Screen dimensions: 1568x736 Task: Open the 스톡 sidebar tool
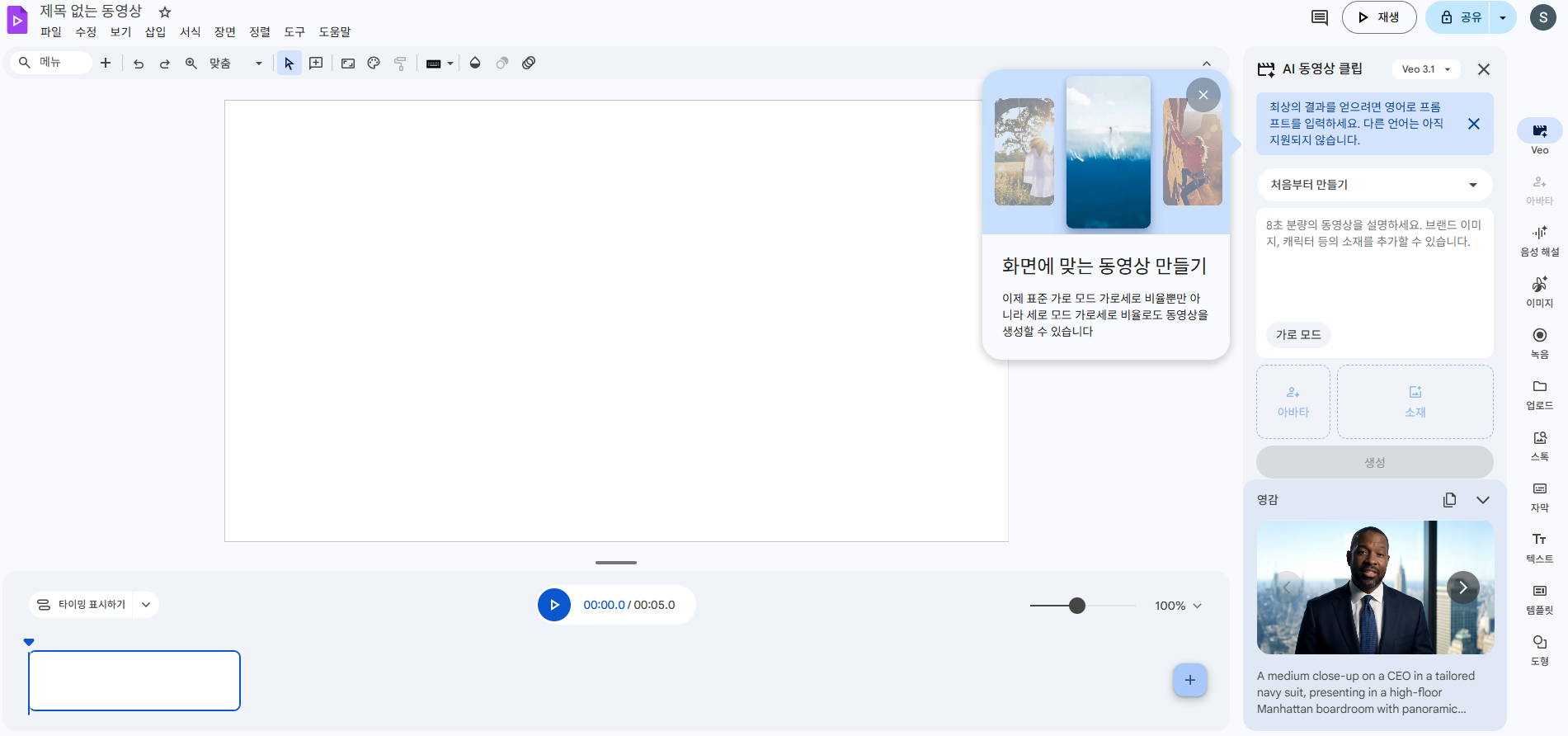pos(1539,445)
